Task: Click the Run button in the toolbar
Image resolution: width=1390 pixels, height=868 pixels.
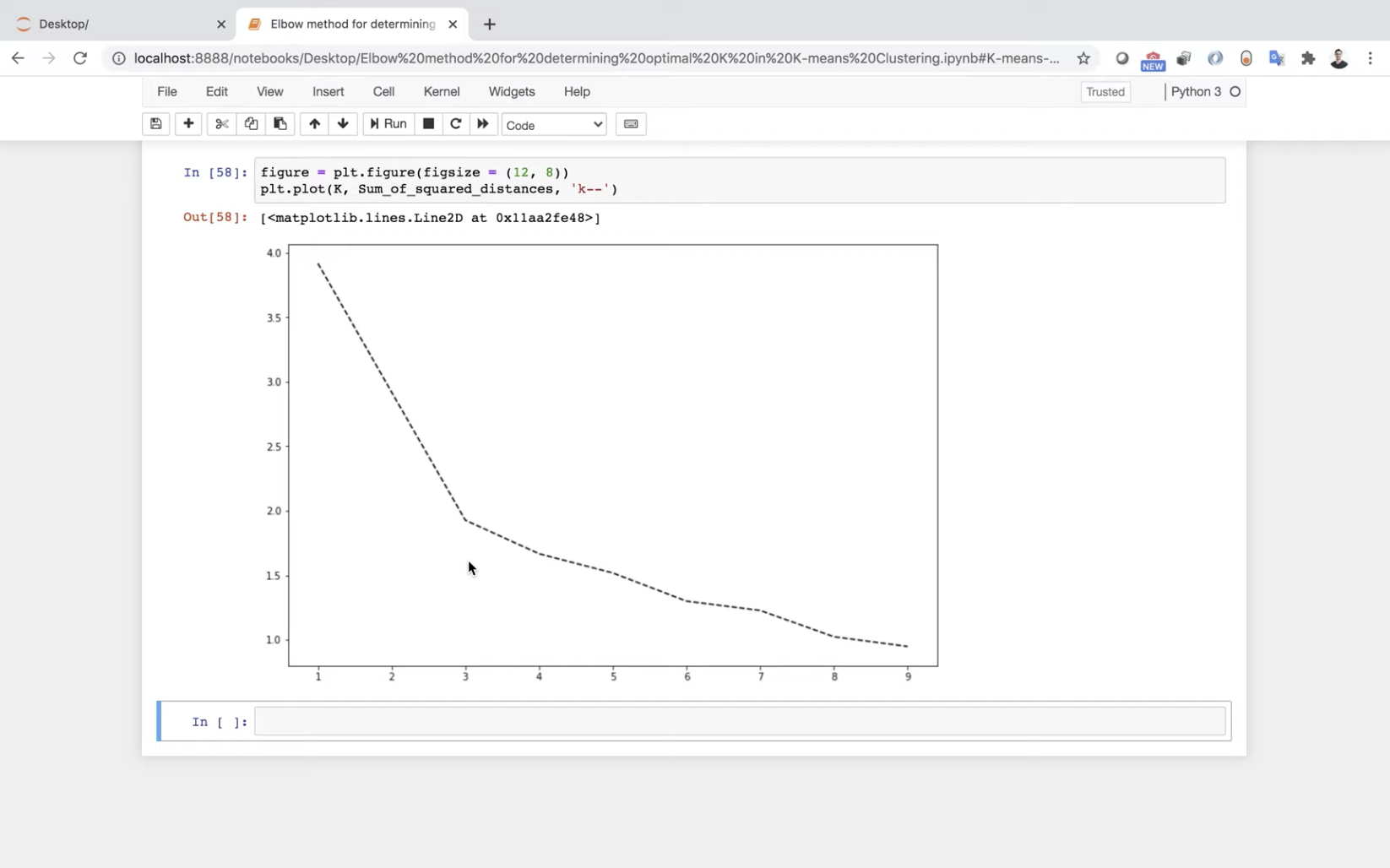Action: [388, 124]
